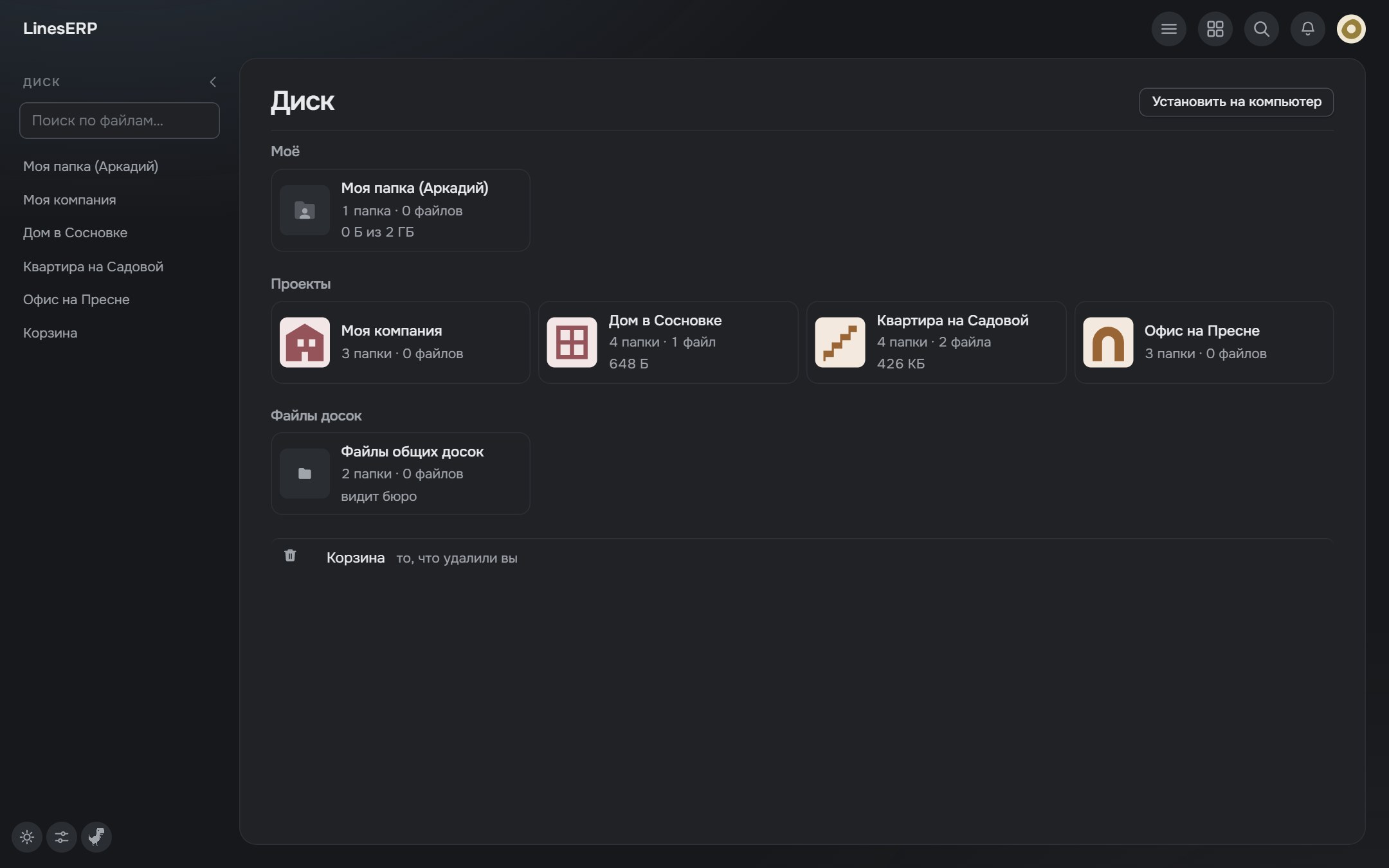Click the folder icon of Файлы общих досок
This screenshot has height=868, width=1389.
[305, 474]
